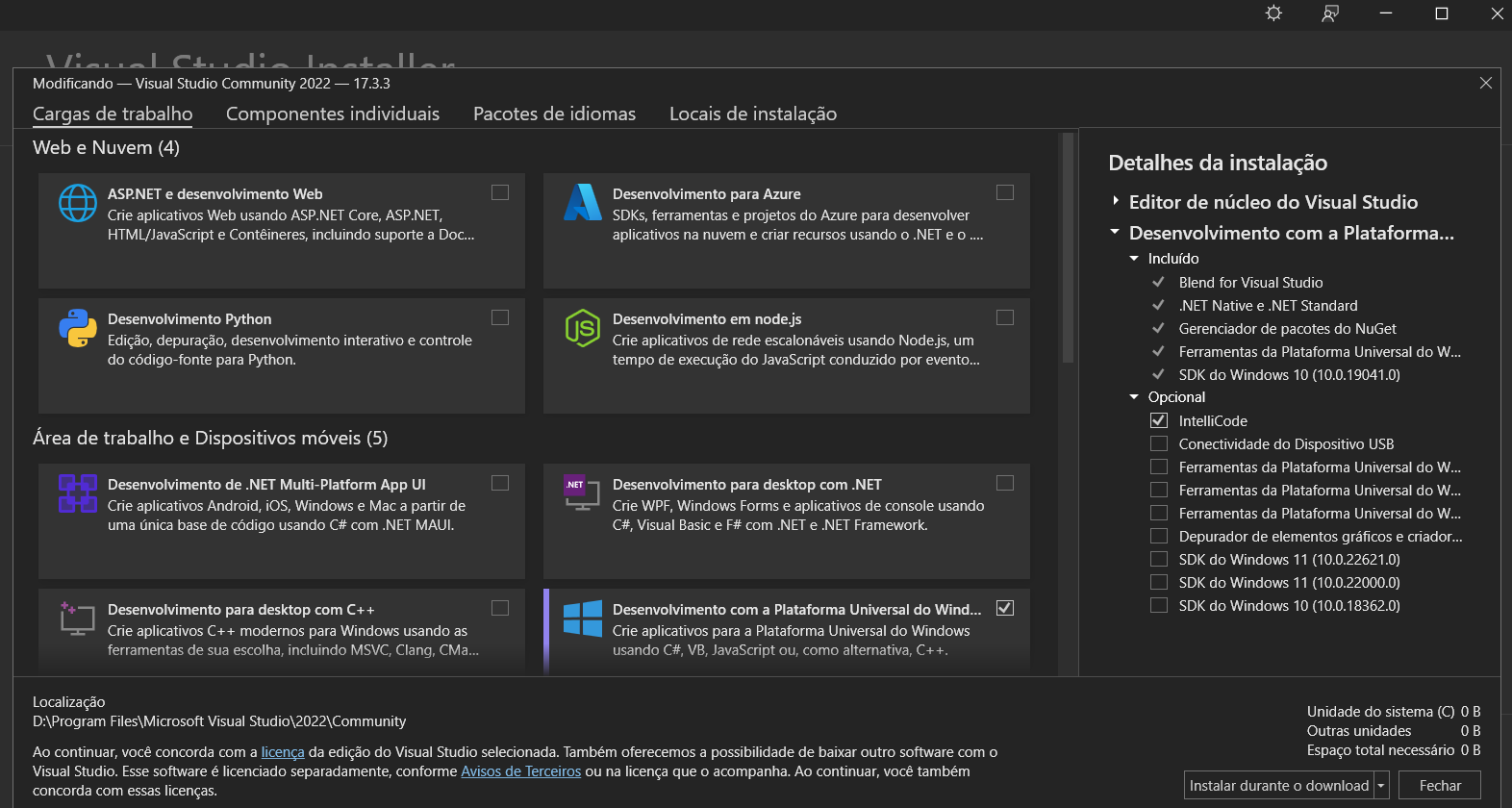Switch to Pacotes de idiomas tab
Image resolution: width=1512 pixels, height=808 pixels.
(554, 114)
